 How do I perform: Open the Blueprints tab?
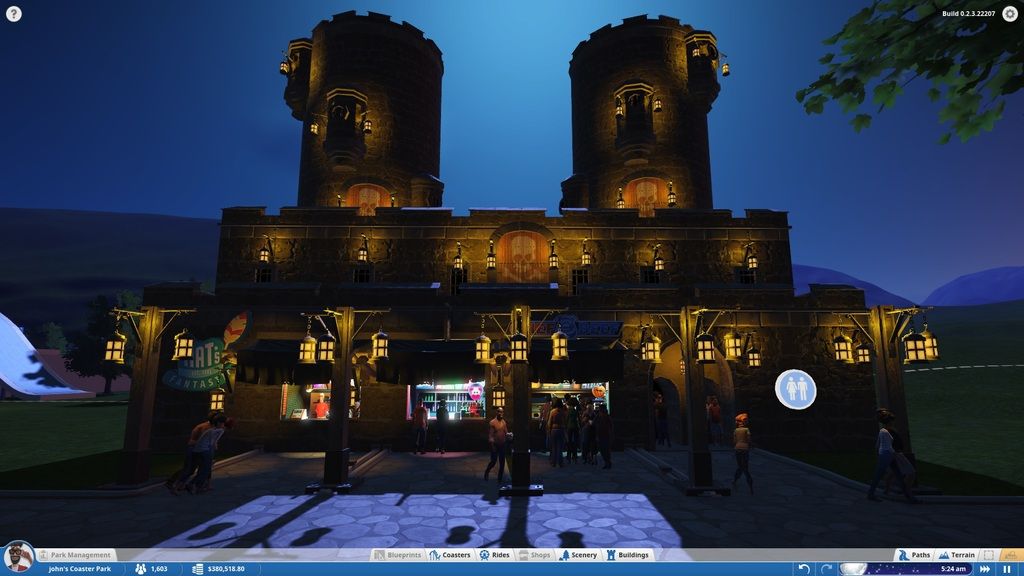pos(398,555)
